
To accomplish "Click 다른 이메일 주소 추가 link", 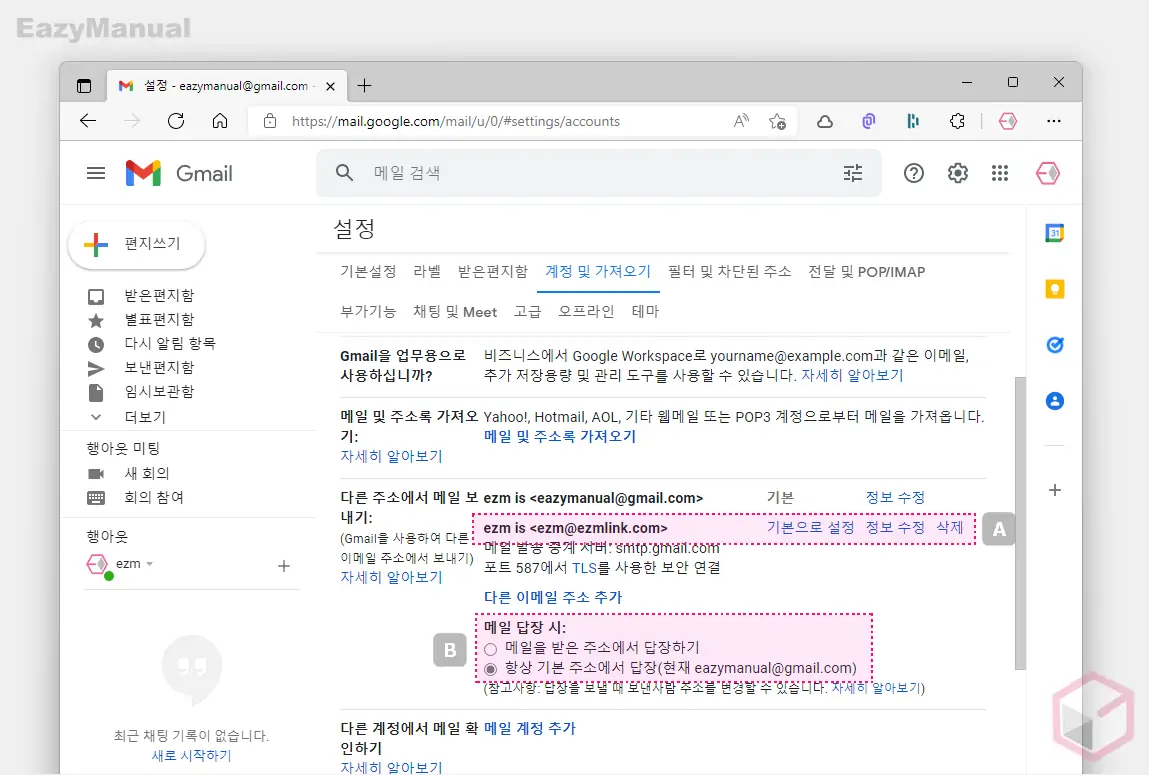I will point(553,597).
